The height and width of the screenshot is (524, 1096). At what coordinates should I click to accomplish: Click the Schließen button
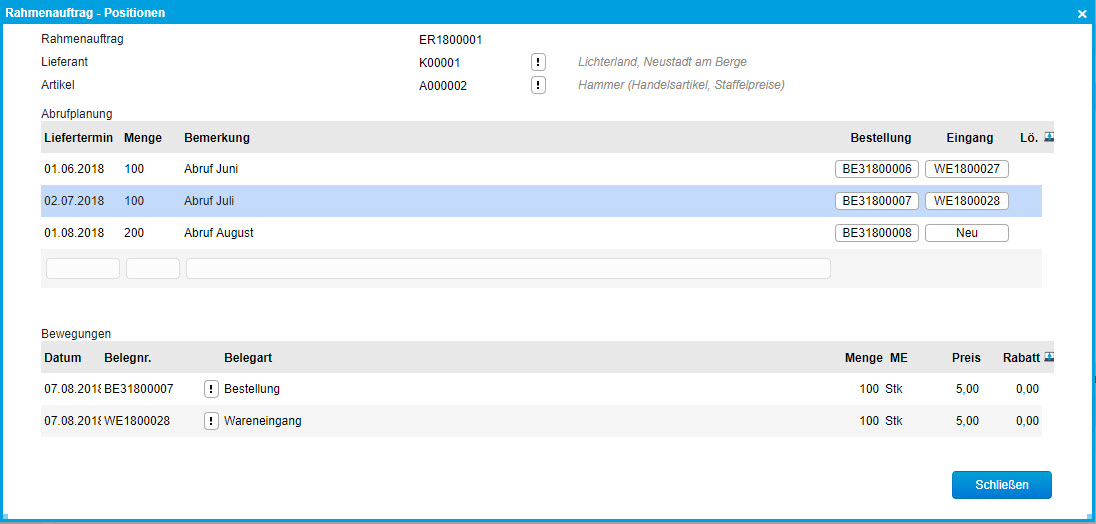pyautogui.click(x=1002, y=485)
